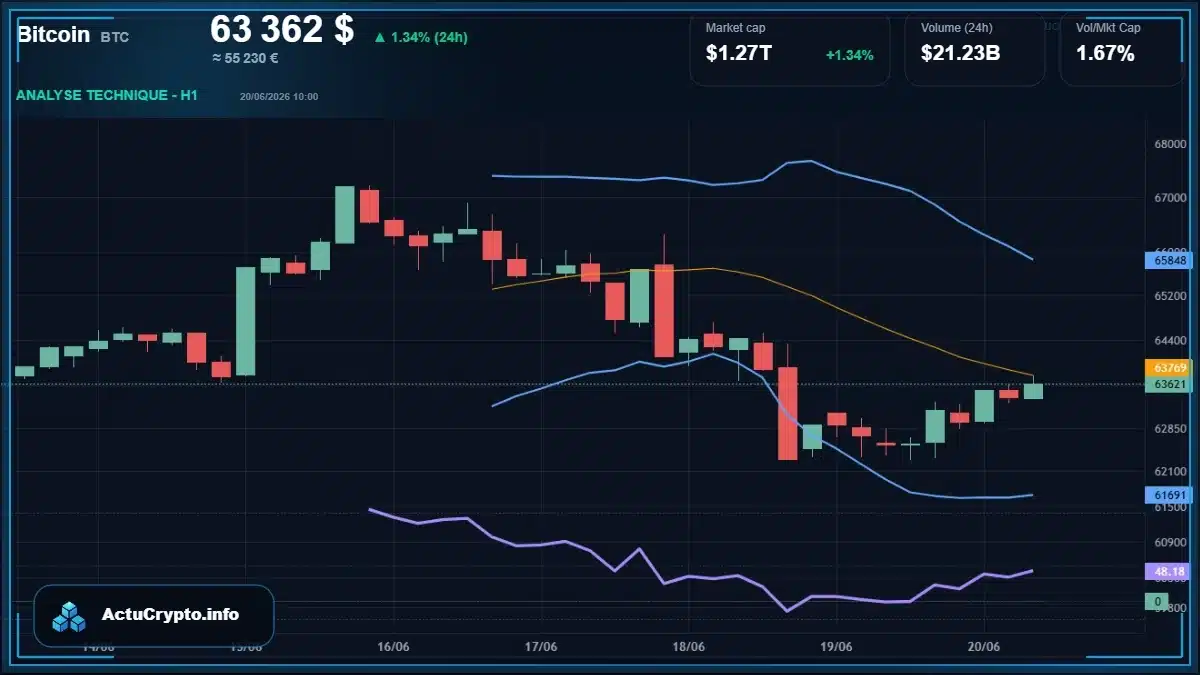1200x675 pixels.
Task: Click the ActuCrypto cube logo icon
Action: (x=69, y=616)
